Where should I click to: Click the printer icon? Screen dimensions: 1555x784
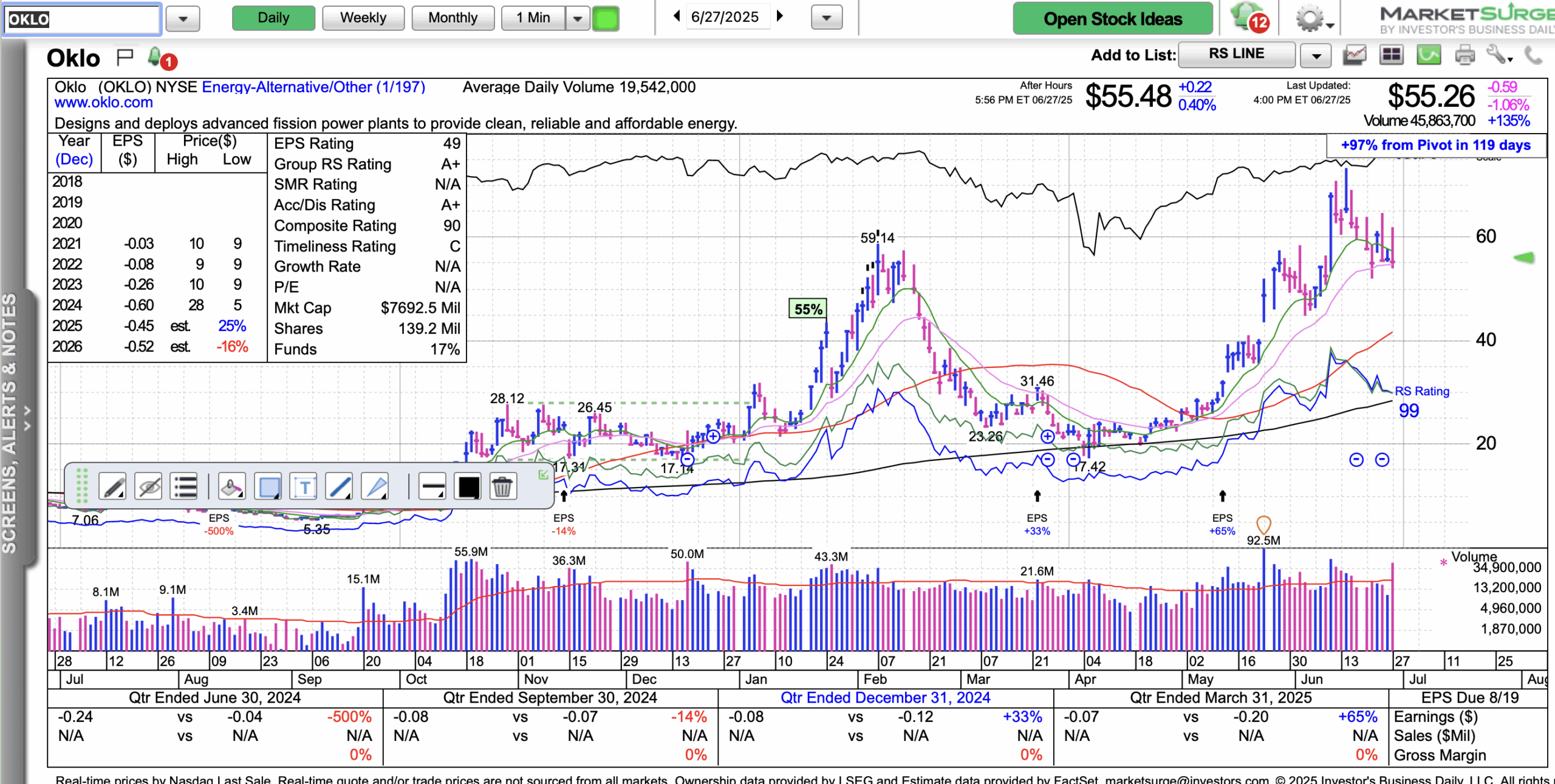(x=1464, y=56)
